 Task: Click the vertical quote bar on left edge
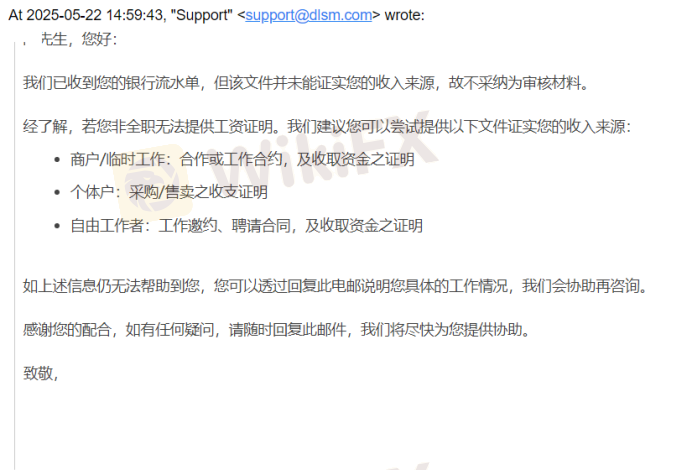[x=15, y=256]
